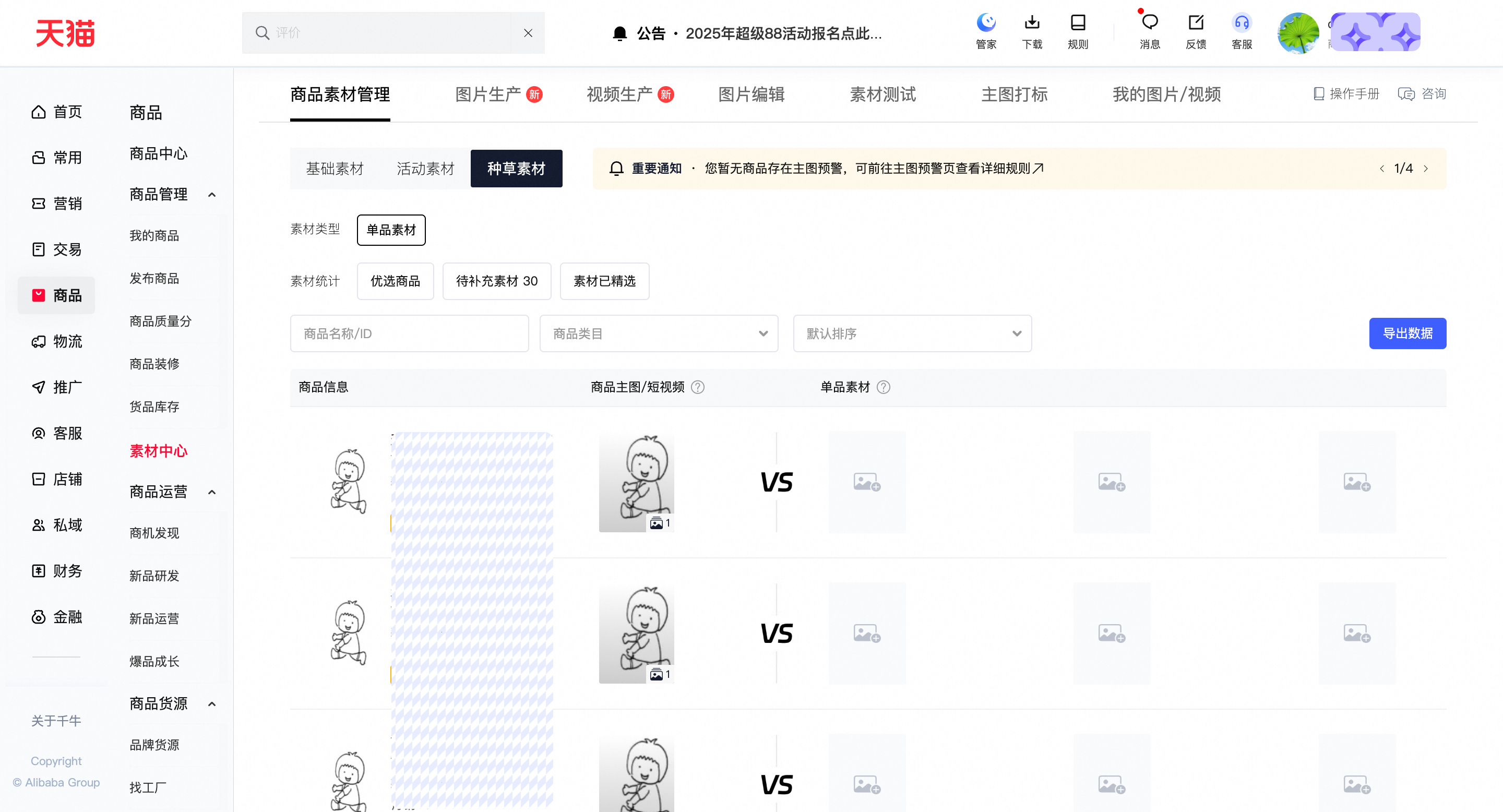Open 关于千牛 link

pos(56,721)
